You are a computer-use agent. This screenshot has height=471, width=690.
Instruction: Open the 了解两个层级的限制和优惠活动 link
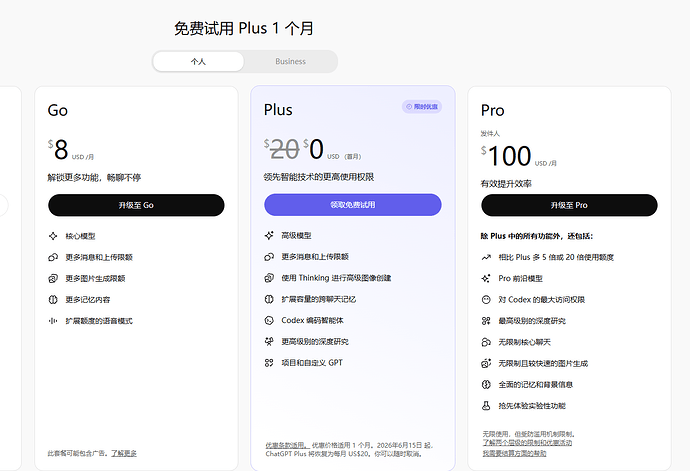click(x=527, y=443)
